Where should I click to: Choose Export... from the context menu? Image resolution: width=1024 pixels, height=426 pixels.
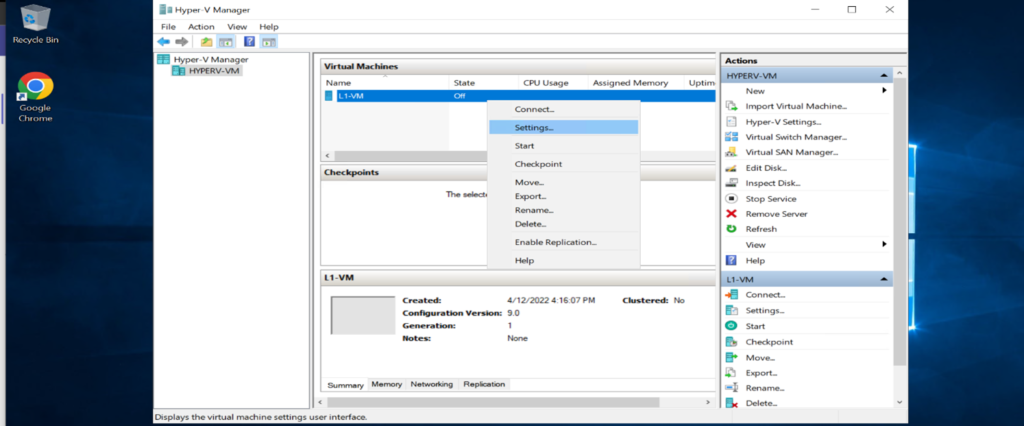point(564,196)
